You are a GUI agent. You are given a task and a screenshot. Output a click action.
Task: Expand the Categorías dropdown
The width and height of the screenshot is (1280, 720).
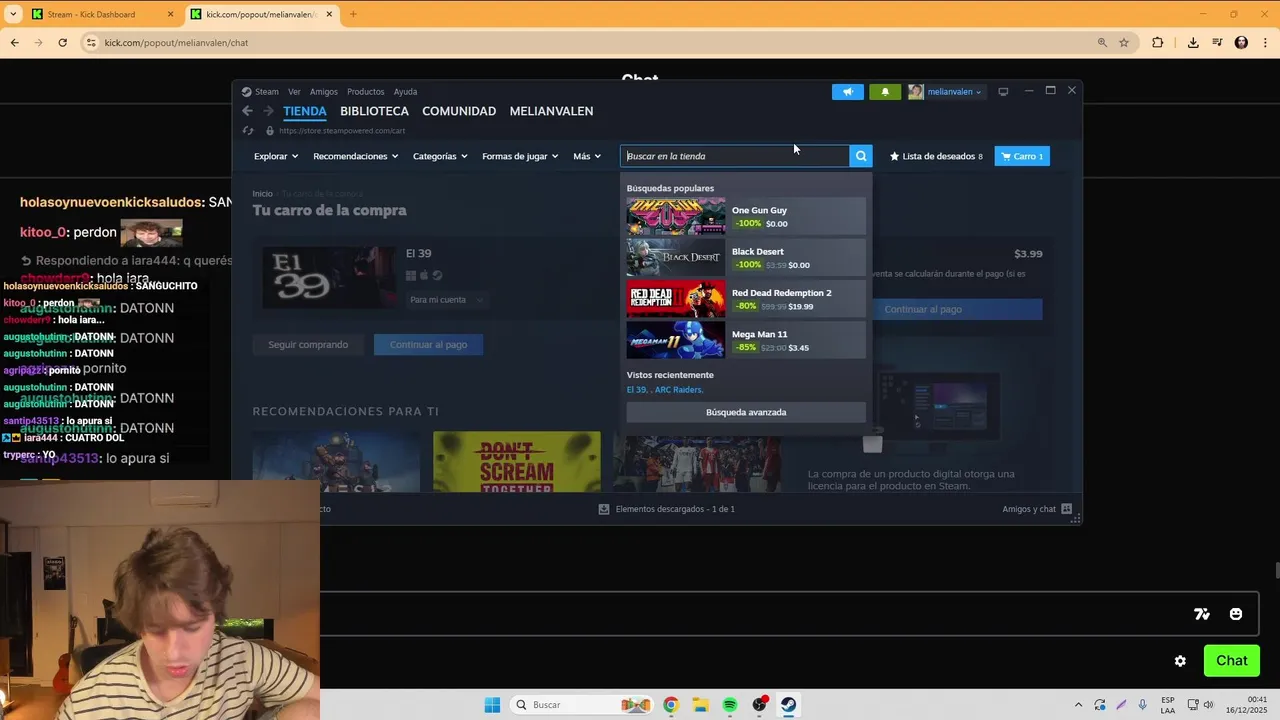click(x=440, y=156)
